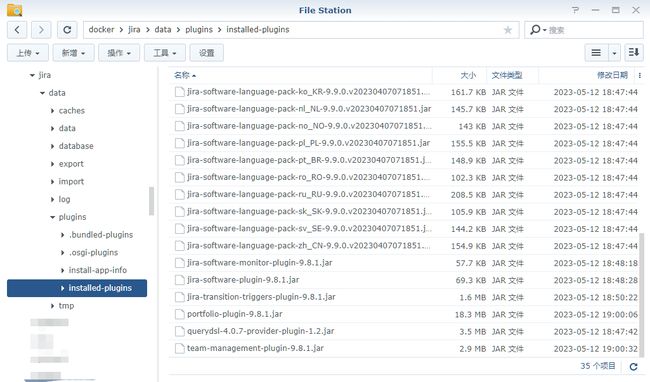Go back with the left arrow button
Image resolution: width=650 pixels, height=382 pixels.
click(17, 30)
